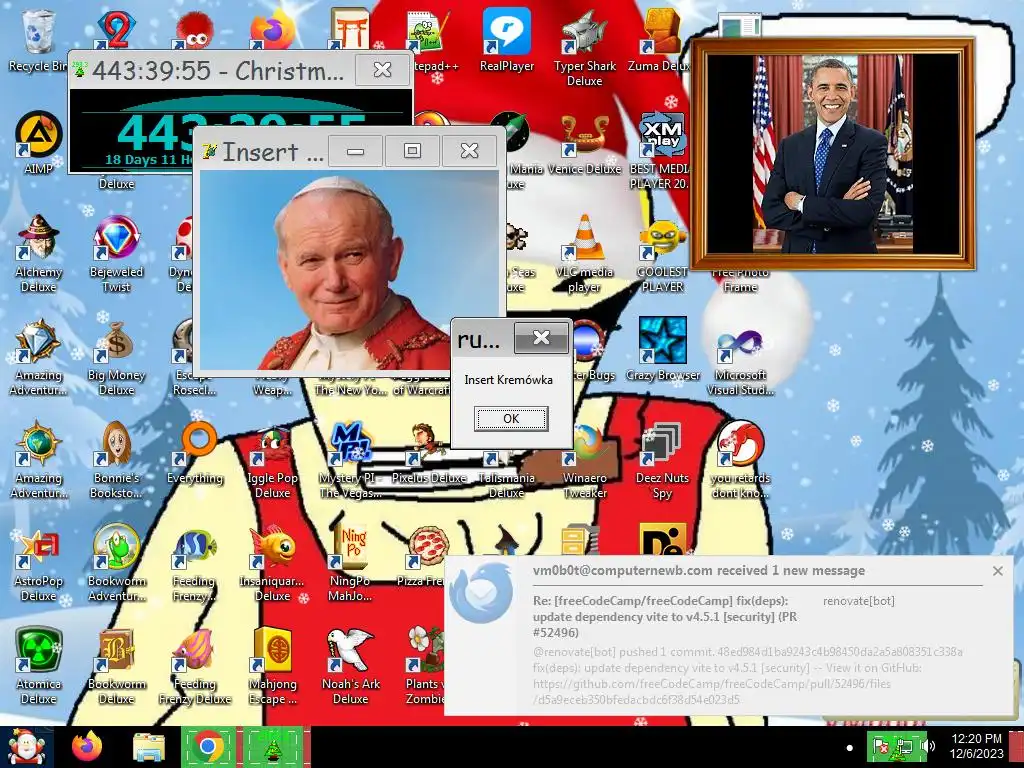Image resolution: width=1024 pixels, height=768 pixels.
Task: Dismiss the Thunderbird new message notification
Action: coord(997,571)
